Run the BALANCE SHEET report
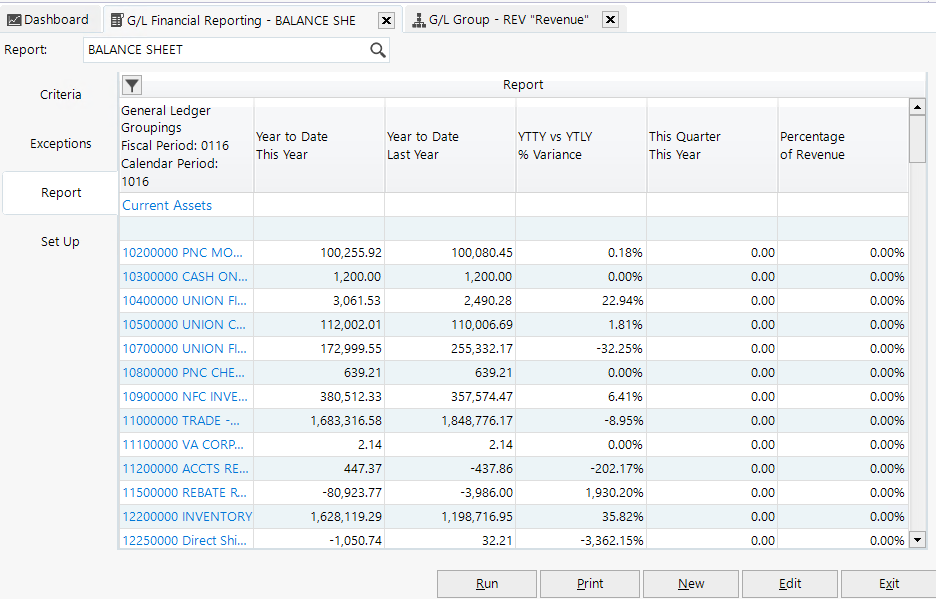Screen dimensions: 936x599 pos(487,583)
